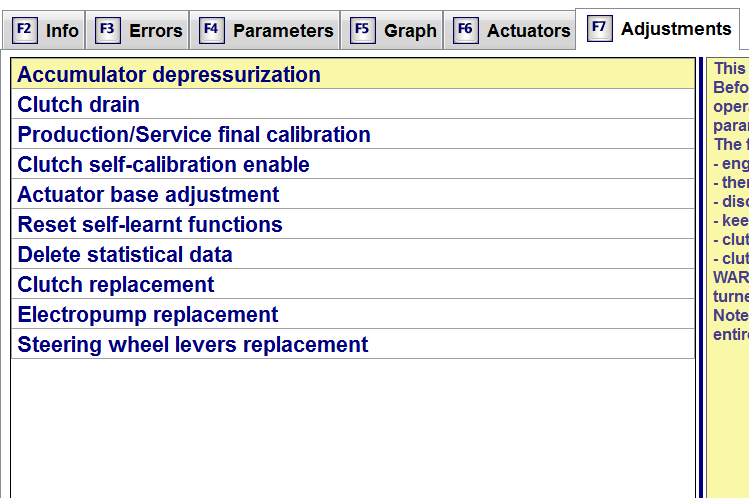749x498 pixels.
Task: Select Accumulator depressurization adjustment
Action: [353, 74]
